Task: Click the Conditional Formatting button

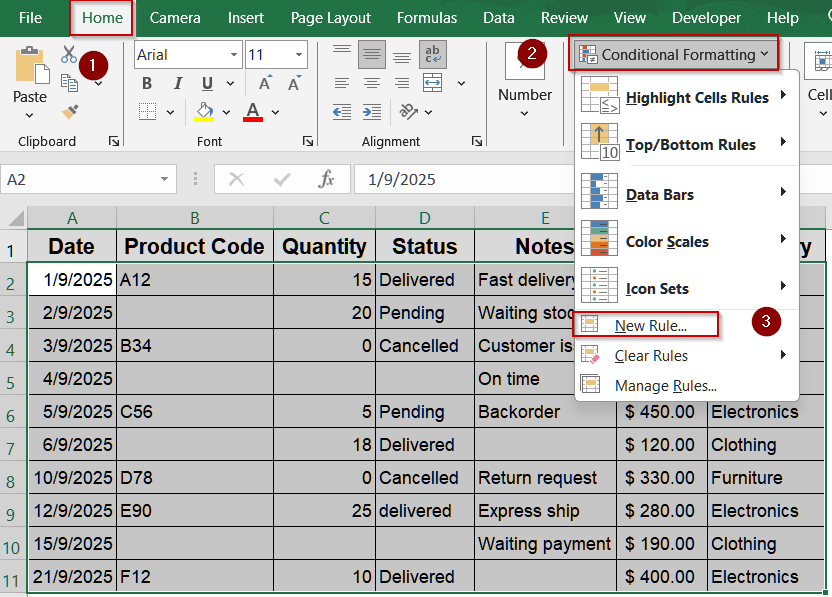Action: click(x=673, y=54)
